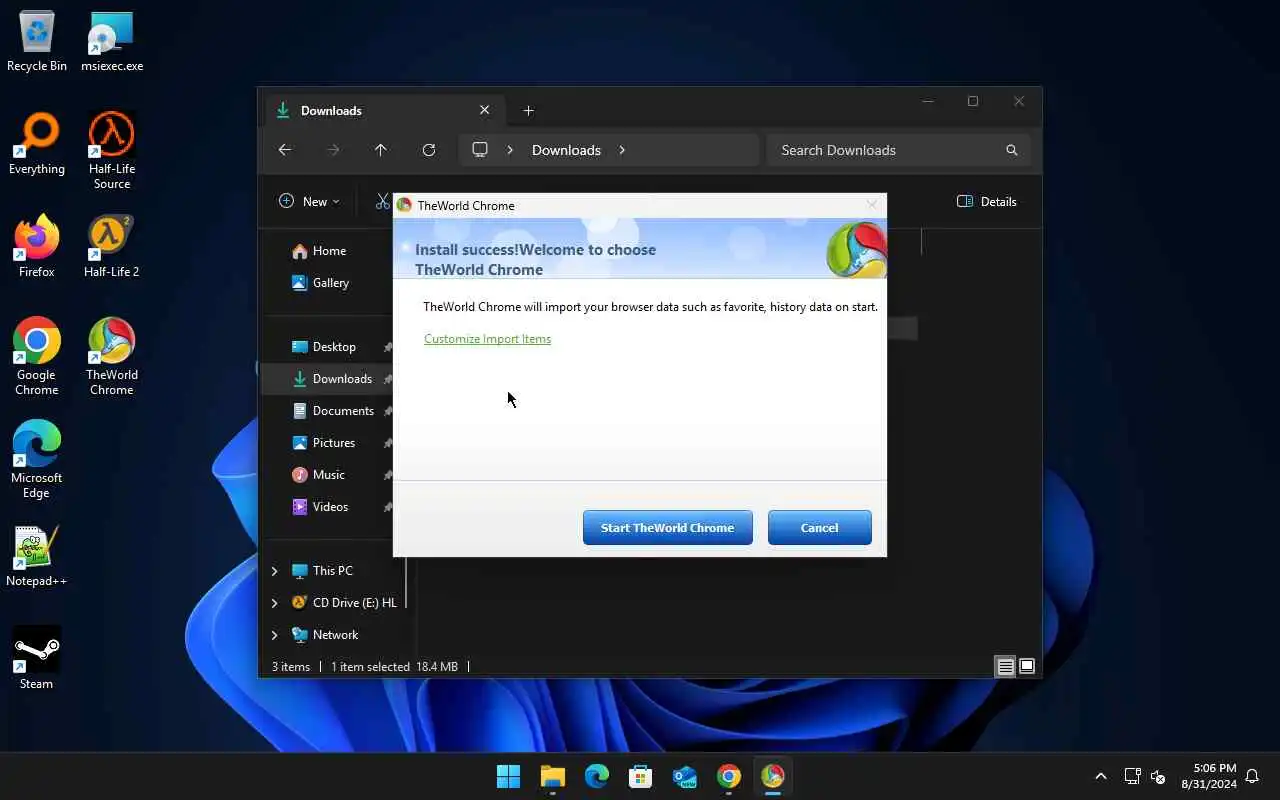Viewport: 1280px width, 800px height.
Task: Open Desktop in Explorer sidebar
Action: tap(334, 347)
